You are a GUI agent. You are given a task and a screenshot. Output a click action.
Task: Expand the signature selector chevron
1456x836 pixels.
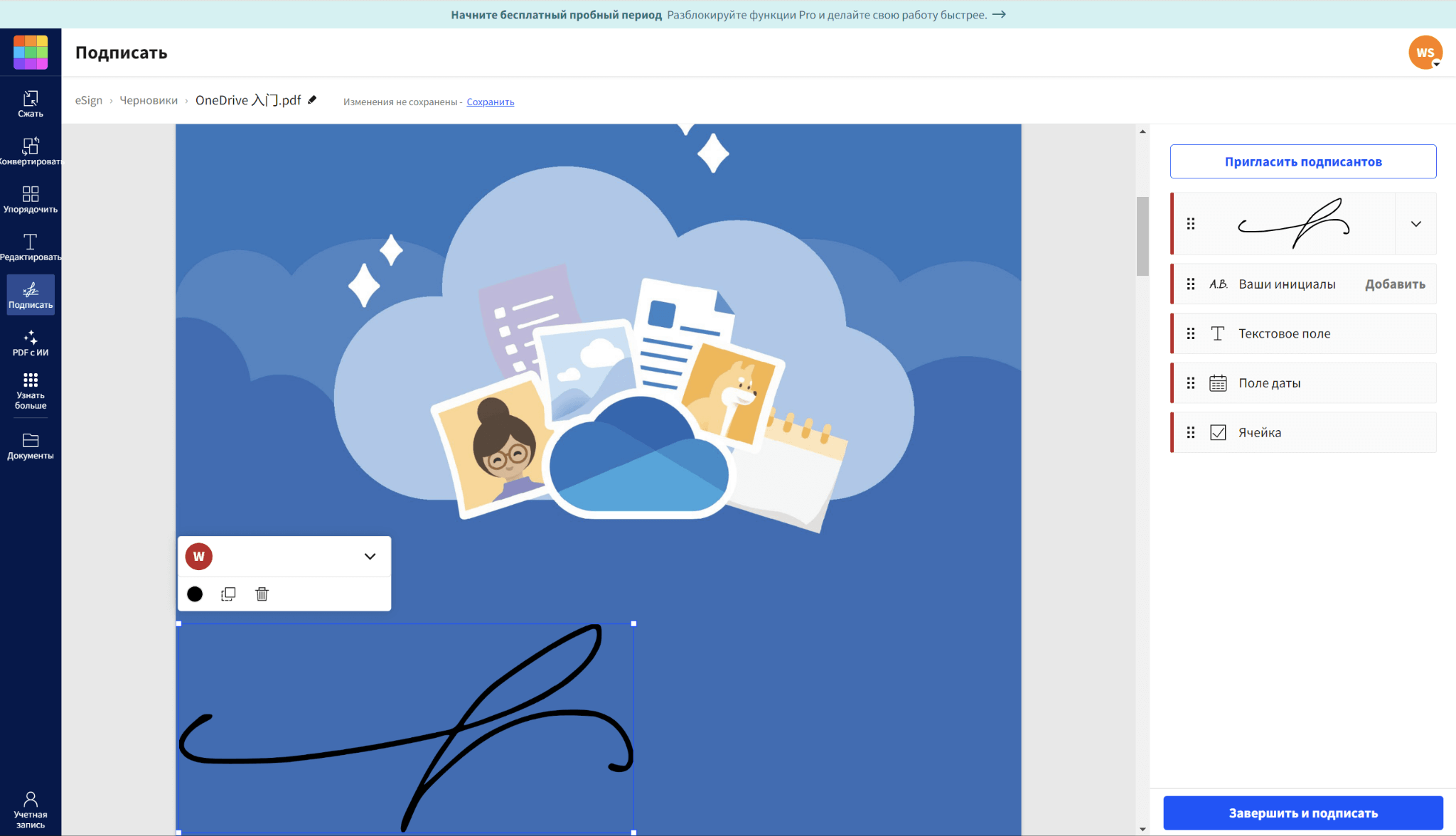click(x=1415, y=224)
